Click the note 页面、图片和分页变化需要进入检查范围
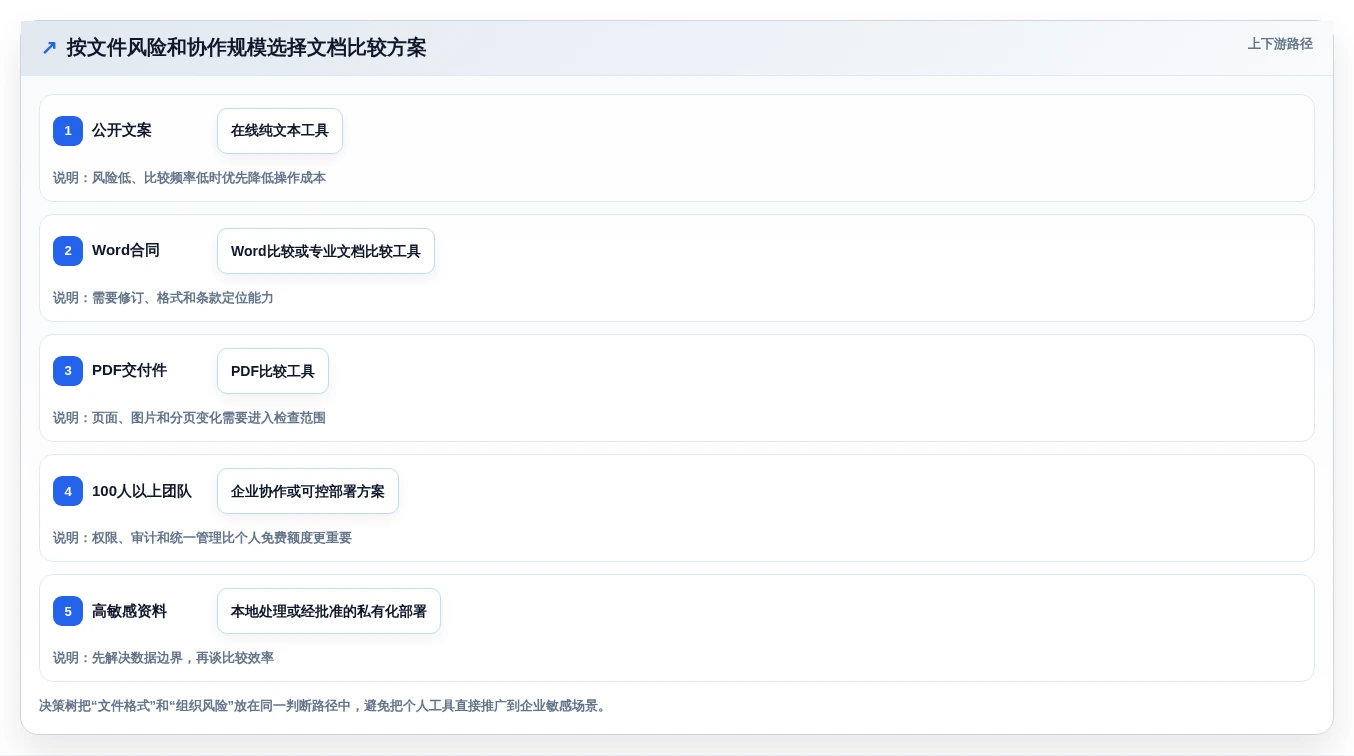 coord(209,418)
